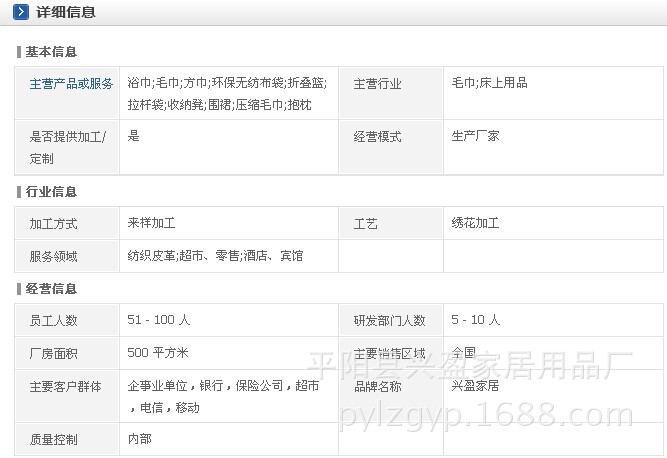Click the 兴盈家居 brand name value
Screen dimensions: 667x458
pos(477,385)
